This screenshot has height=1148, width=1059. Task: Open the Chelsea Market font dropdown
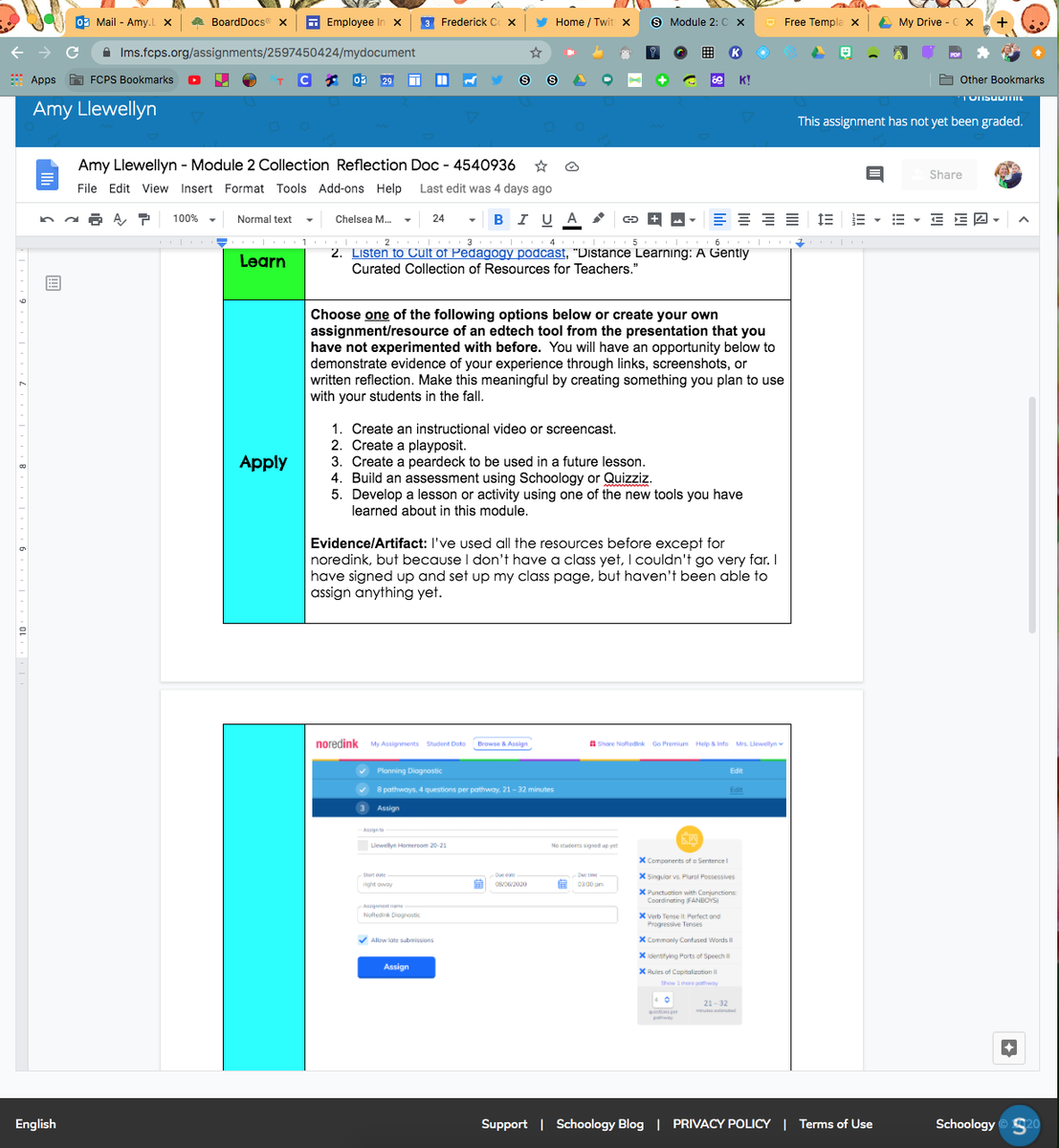(x=373, y=219)
